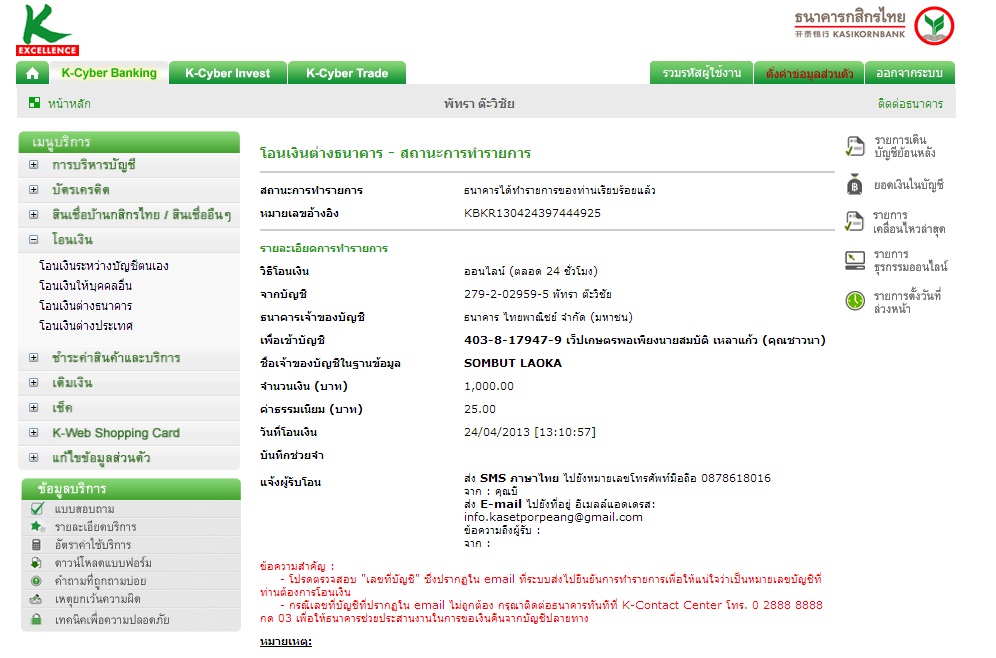The width and height of the screenshot is (996, 658).
Task: Open รวมรหัสผู้ใช้งาน tab
Action: click(x=701, y=73)
